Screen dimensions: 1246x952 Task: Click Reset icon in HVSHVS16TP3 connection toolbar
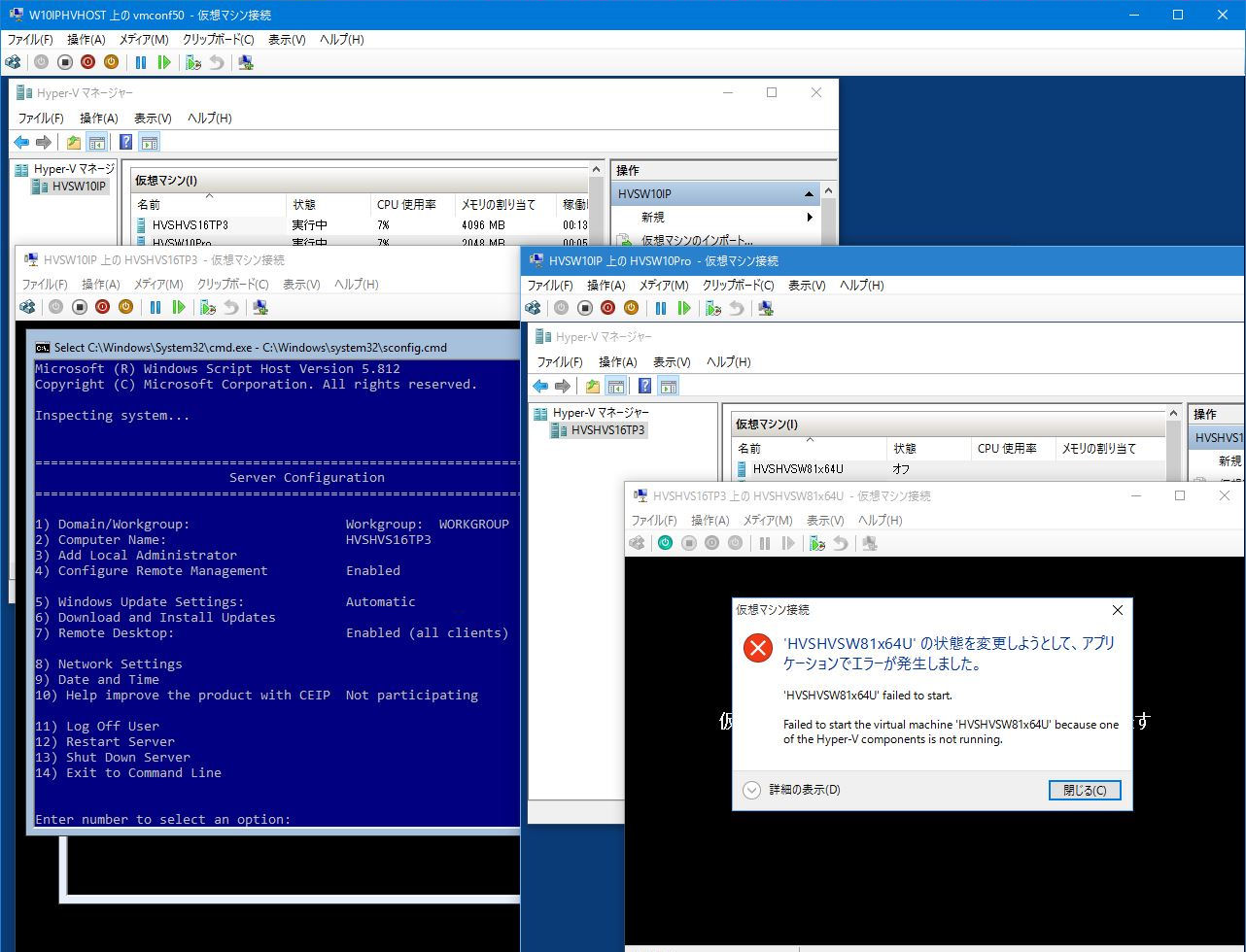point(179,307)
